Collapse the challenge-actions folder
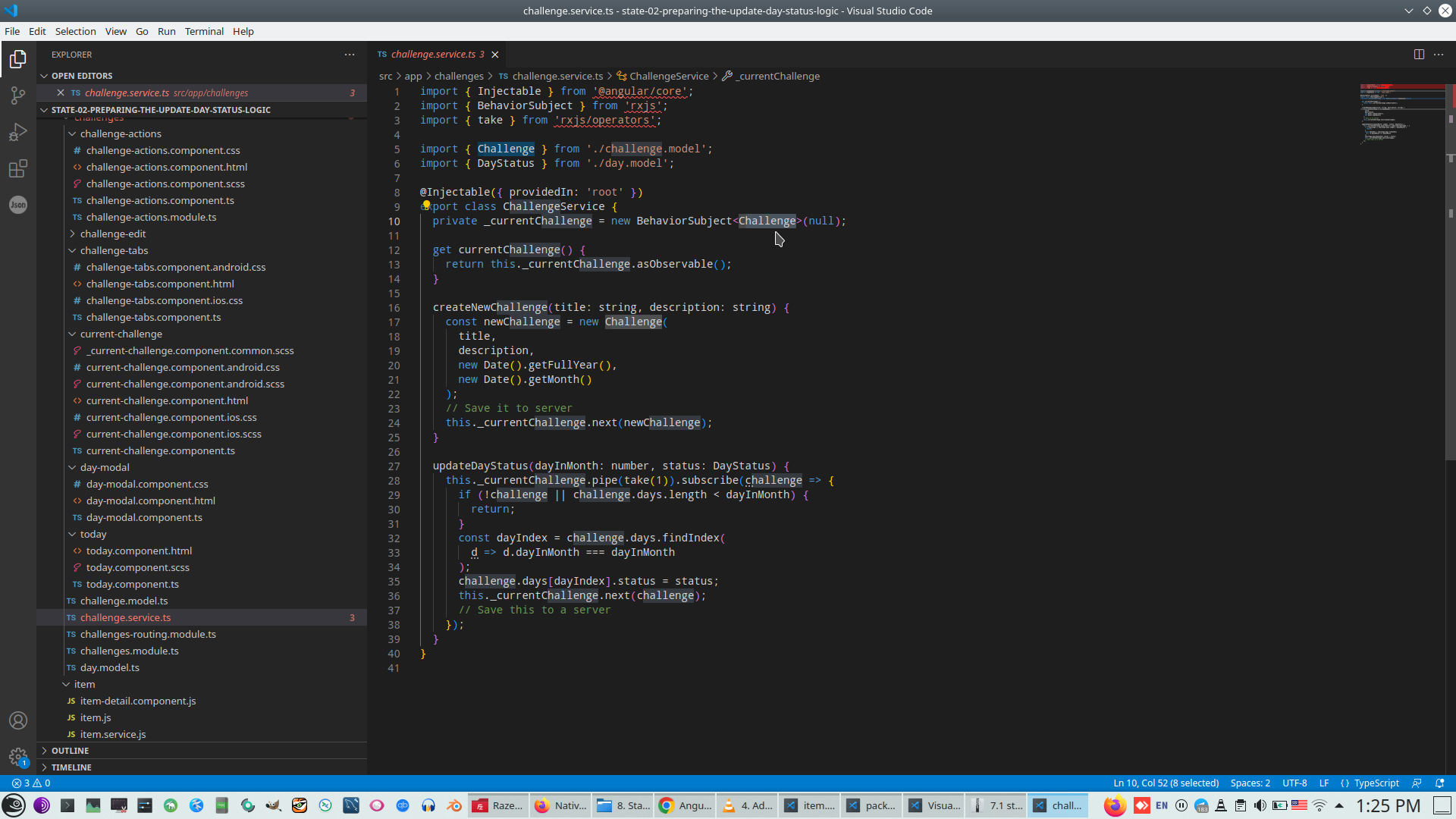Viewport: 1456px width, 819px height. tap(121, 133)
